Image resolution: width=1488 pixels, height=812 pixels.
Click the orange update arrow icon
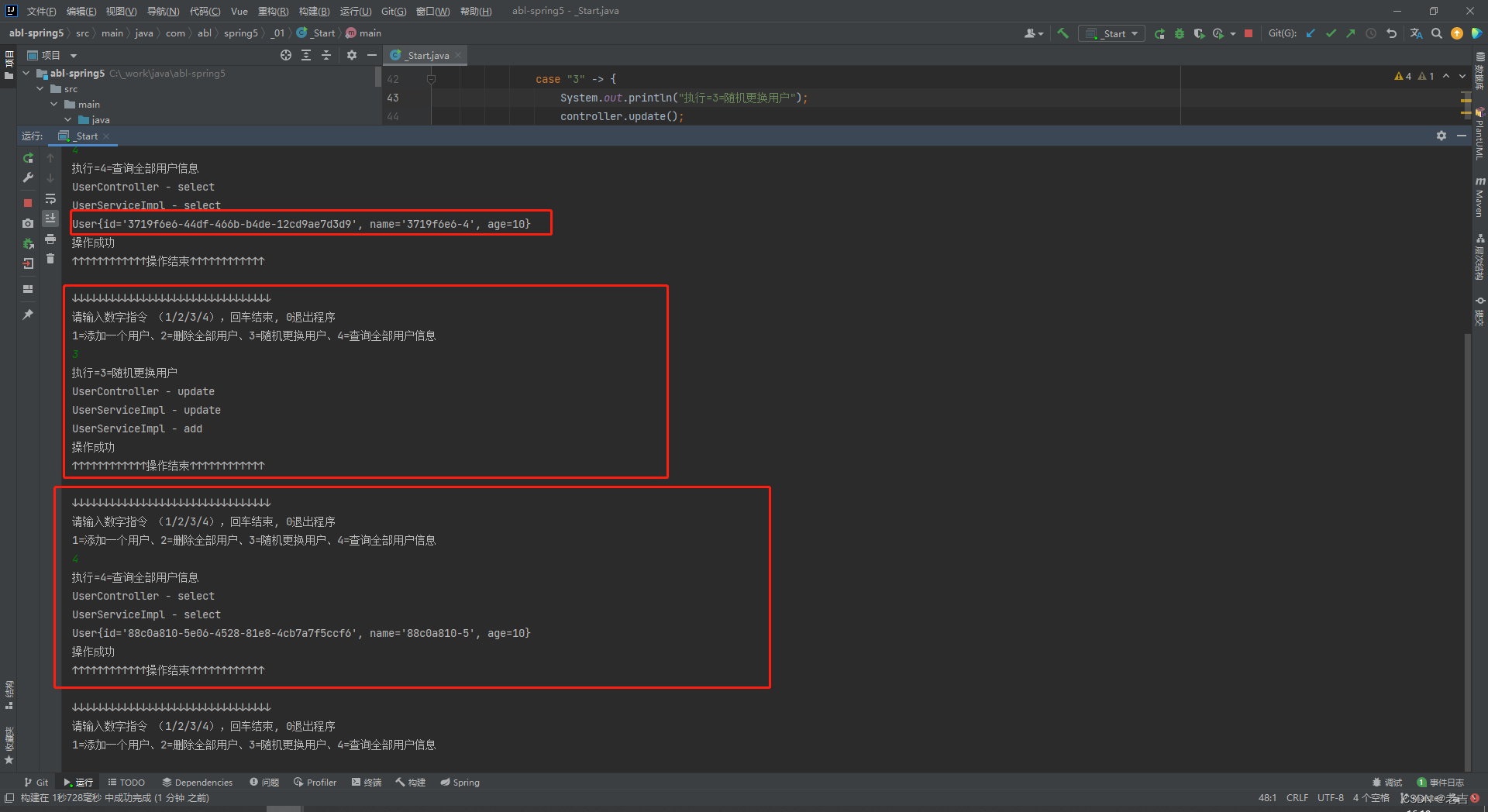tap(1457, 33)
